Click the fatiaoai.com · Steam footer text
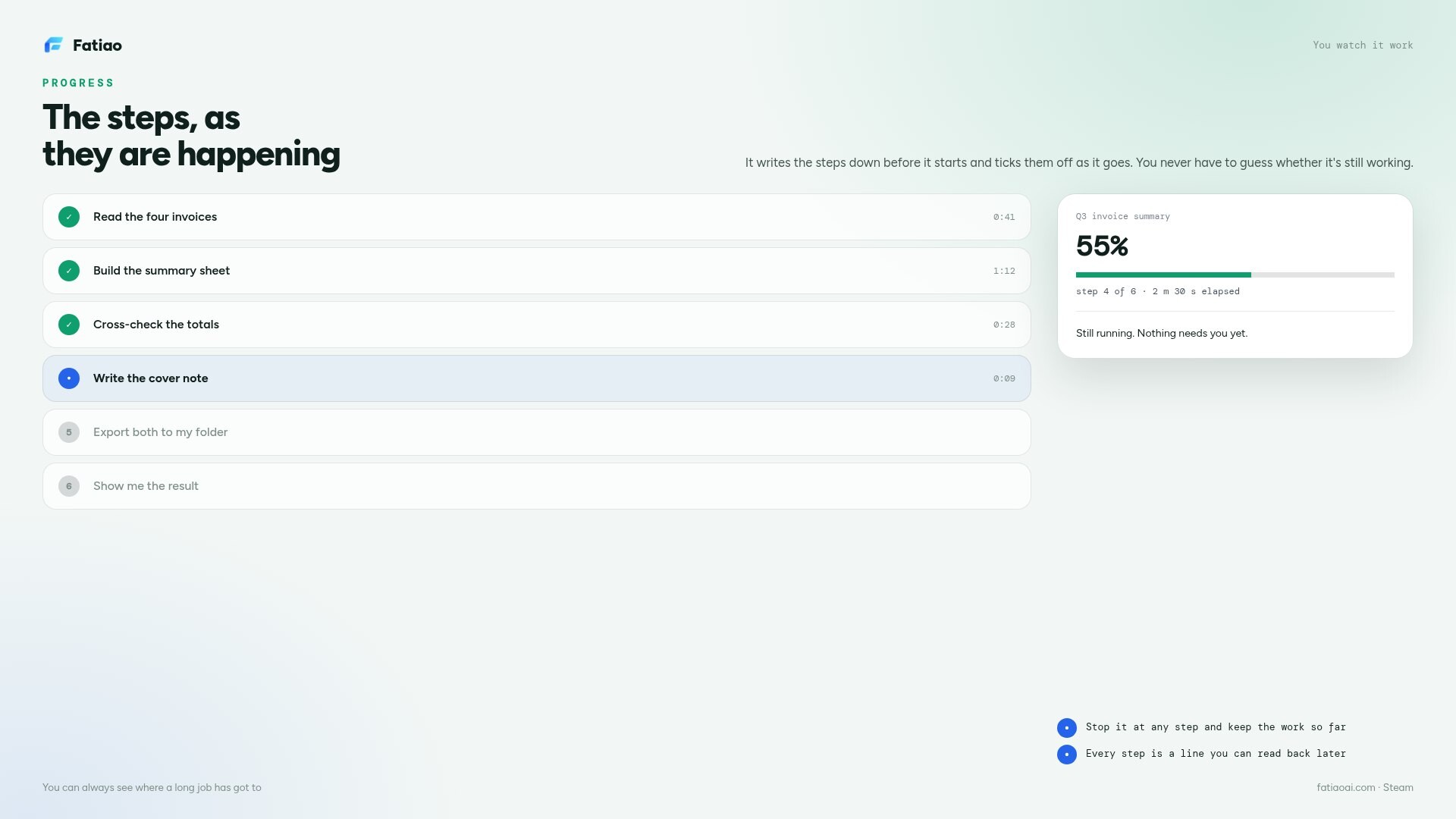 [x=1365, y=787]
